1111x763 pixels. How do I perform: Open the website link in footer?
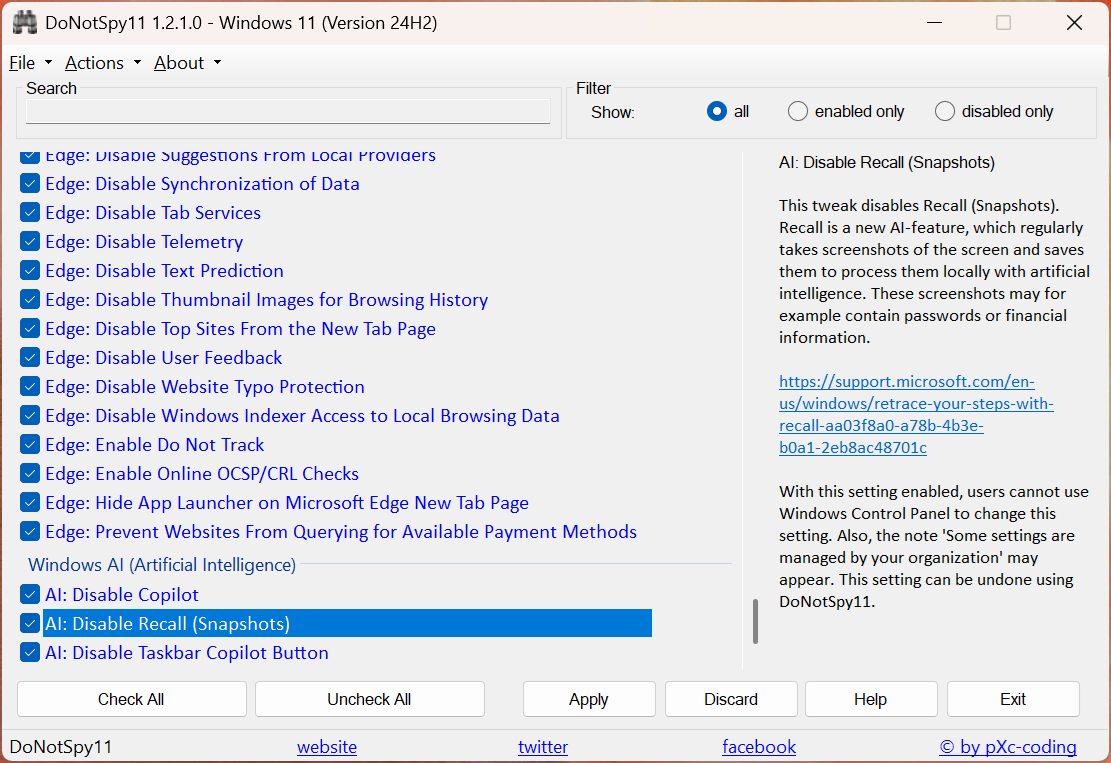pos(327,747)
